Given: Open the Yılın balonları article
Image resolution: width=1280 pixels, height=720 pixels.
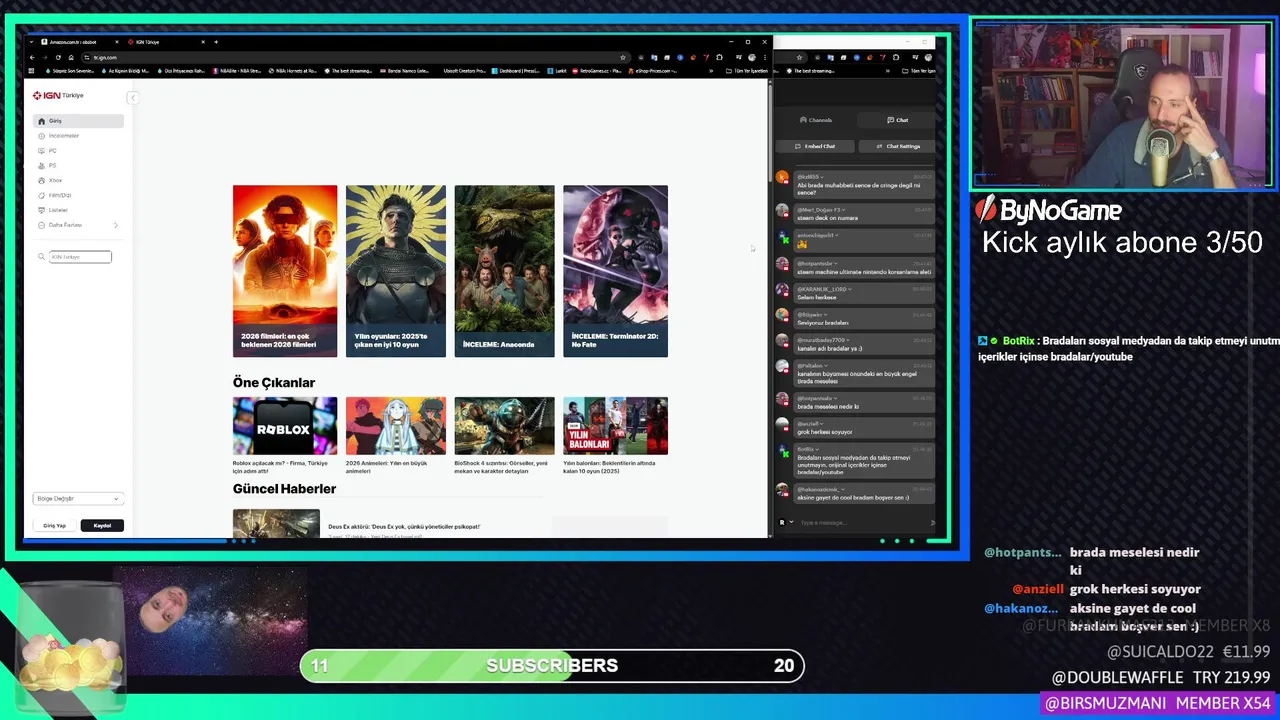Looking at the screenshot, I should [x=615, y=435].
